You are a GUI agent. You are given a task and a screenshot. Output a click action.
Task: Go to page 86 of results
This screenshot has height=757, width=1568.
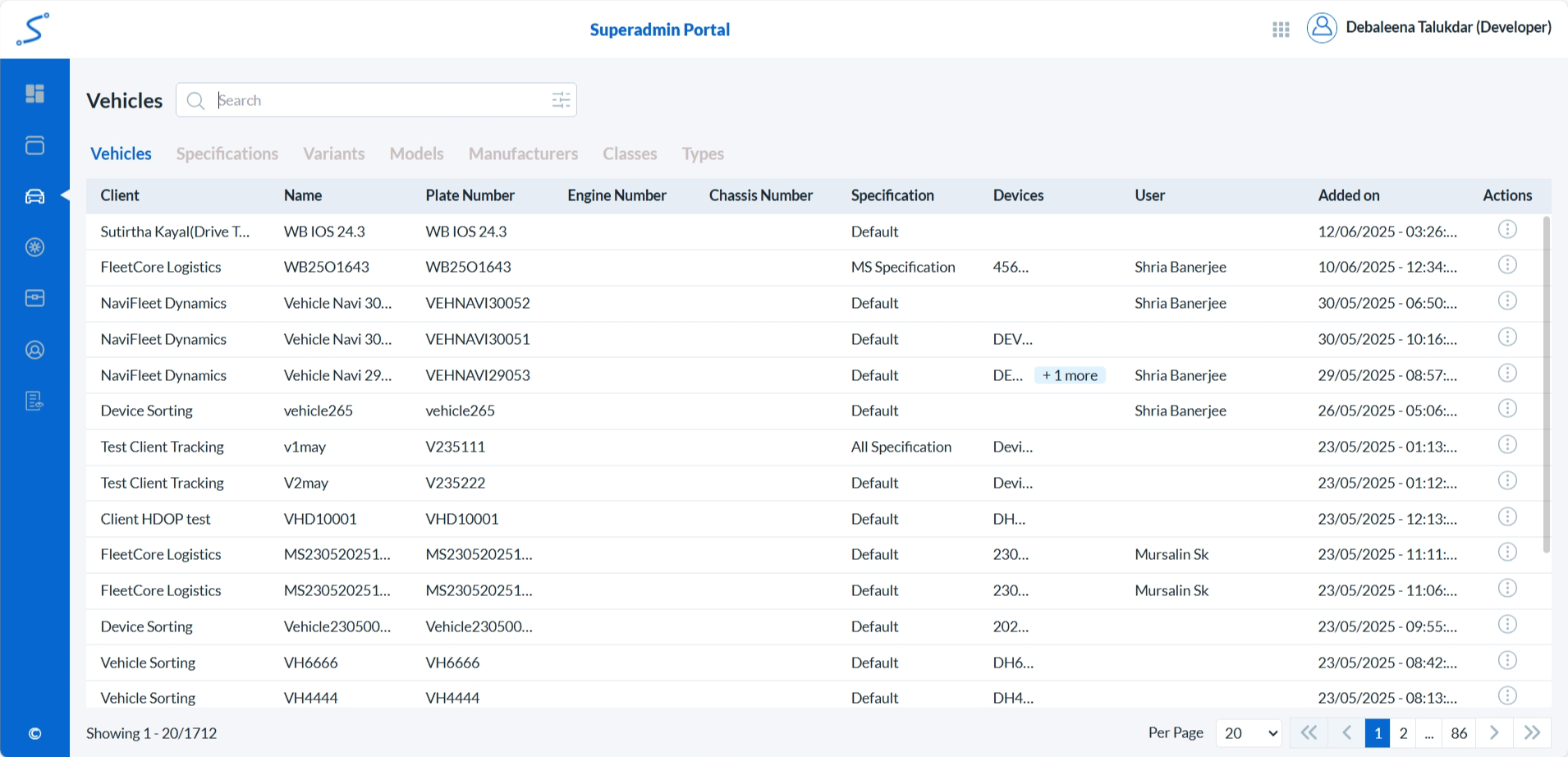pos(1458,733)
